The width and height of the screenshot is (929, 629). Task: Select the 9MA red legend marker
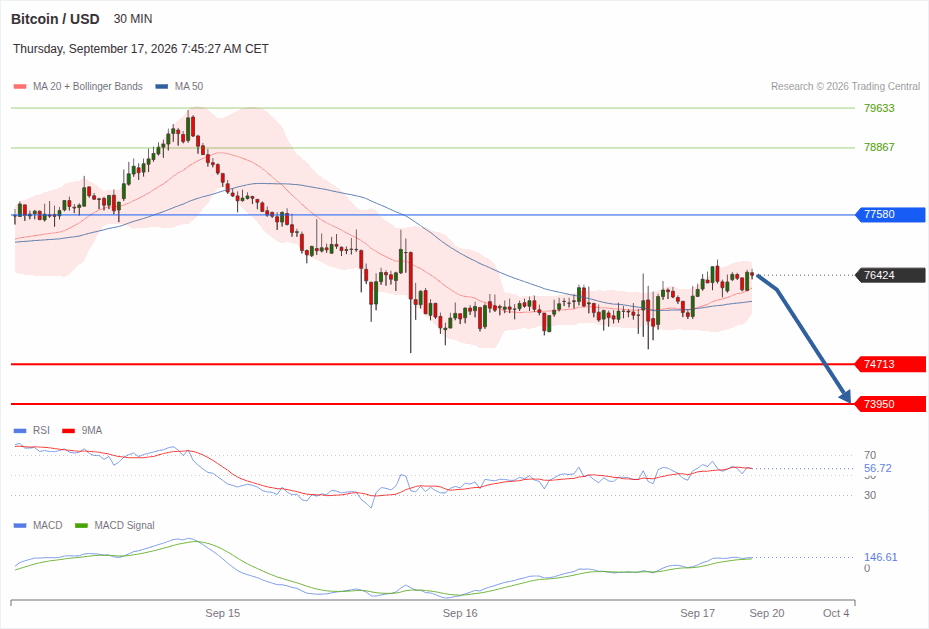point(68,431)
